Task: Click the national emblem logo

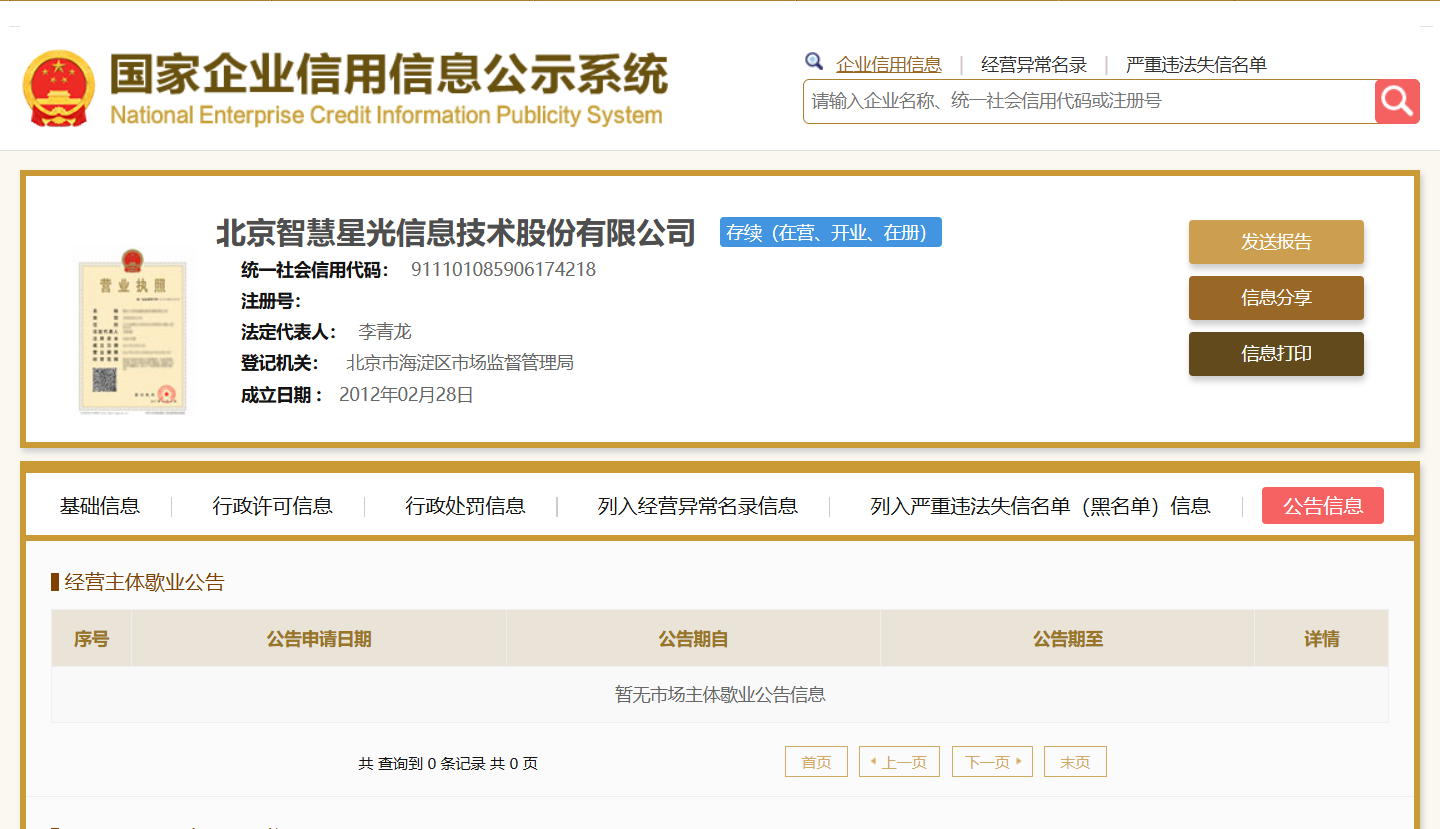Action: [58, 88]
